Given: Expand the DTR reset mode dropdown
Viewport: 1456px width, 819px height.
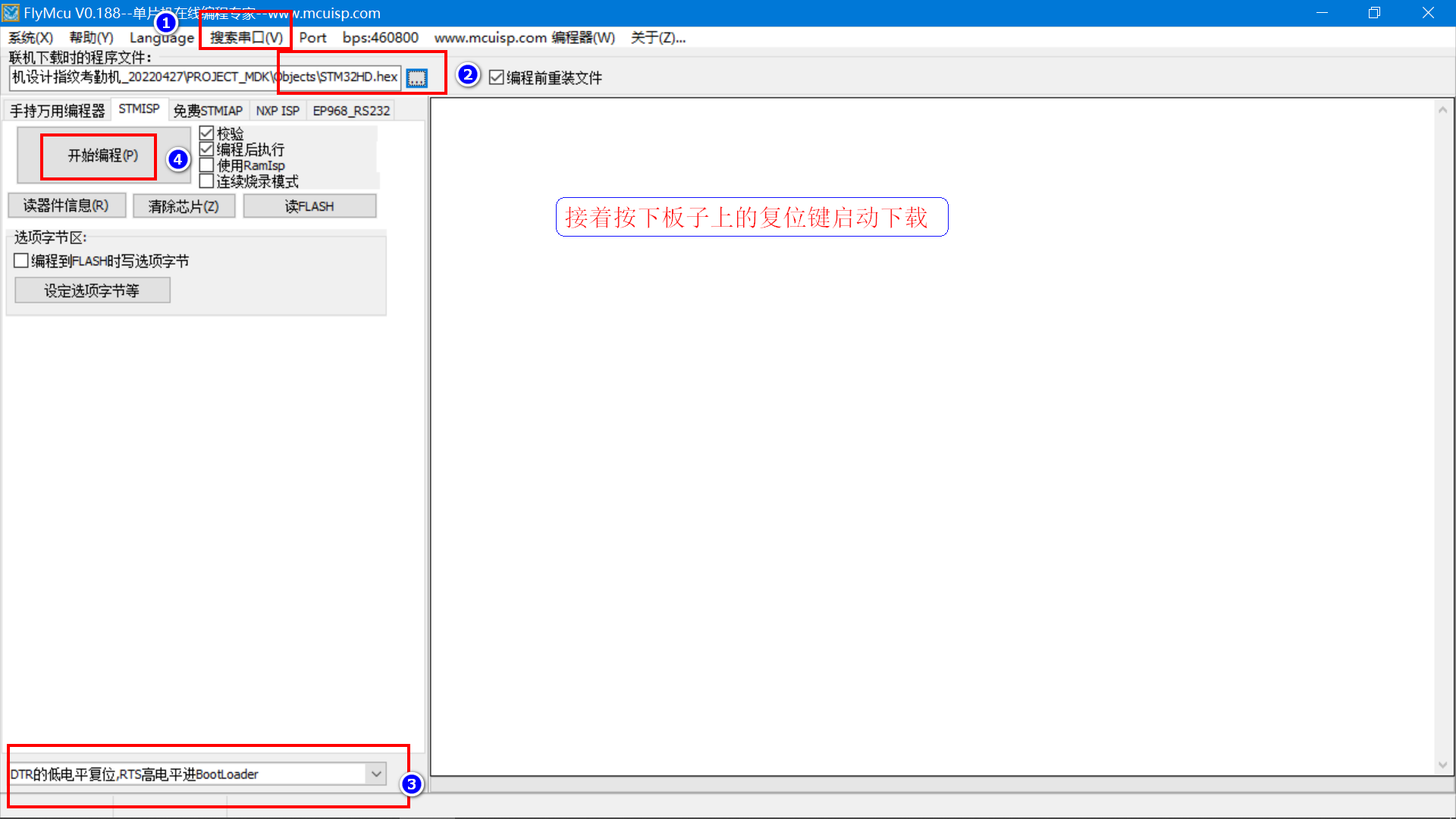Looking at the screenshot, I should pyautogui.click(x=376, y=773).
